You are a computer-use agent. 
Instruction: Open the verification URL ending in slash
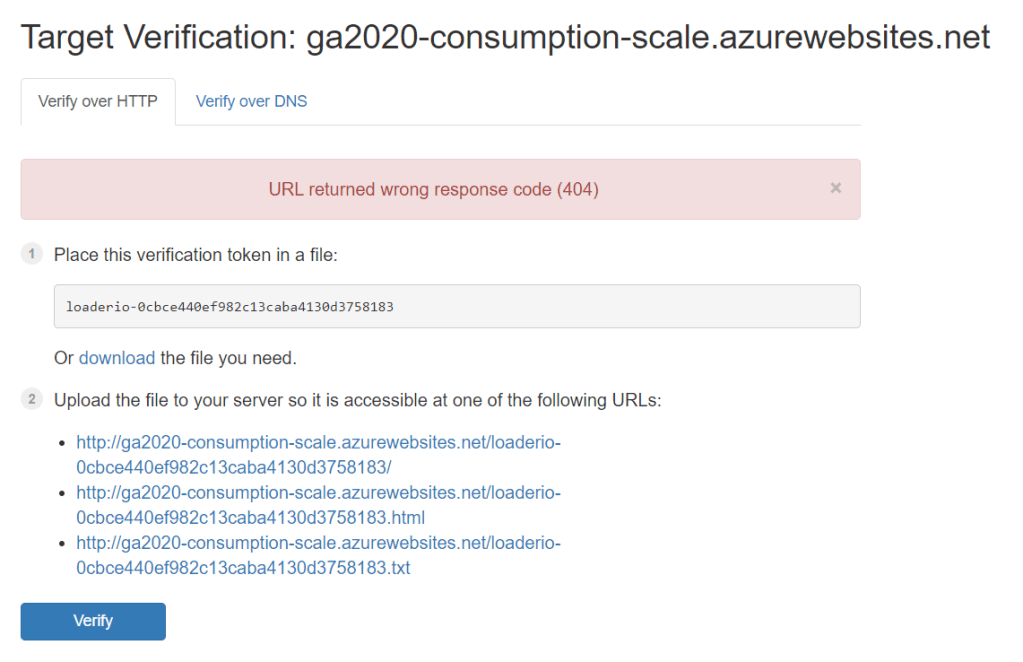(318, 454)
